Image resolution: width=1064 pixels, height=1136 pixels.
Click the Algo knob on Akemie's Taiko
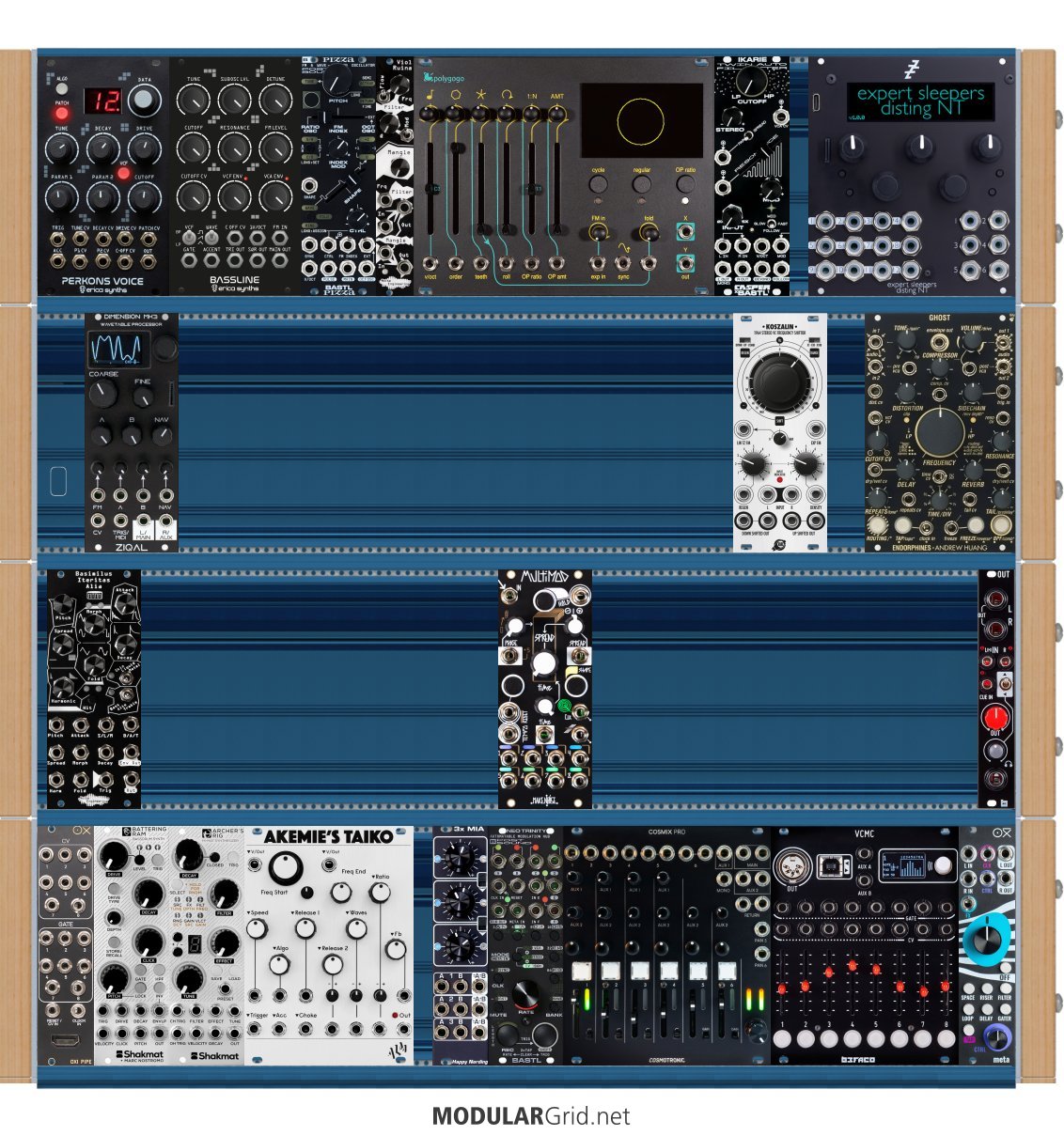coord(280,966)
